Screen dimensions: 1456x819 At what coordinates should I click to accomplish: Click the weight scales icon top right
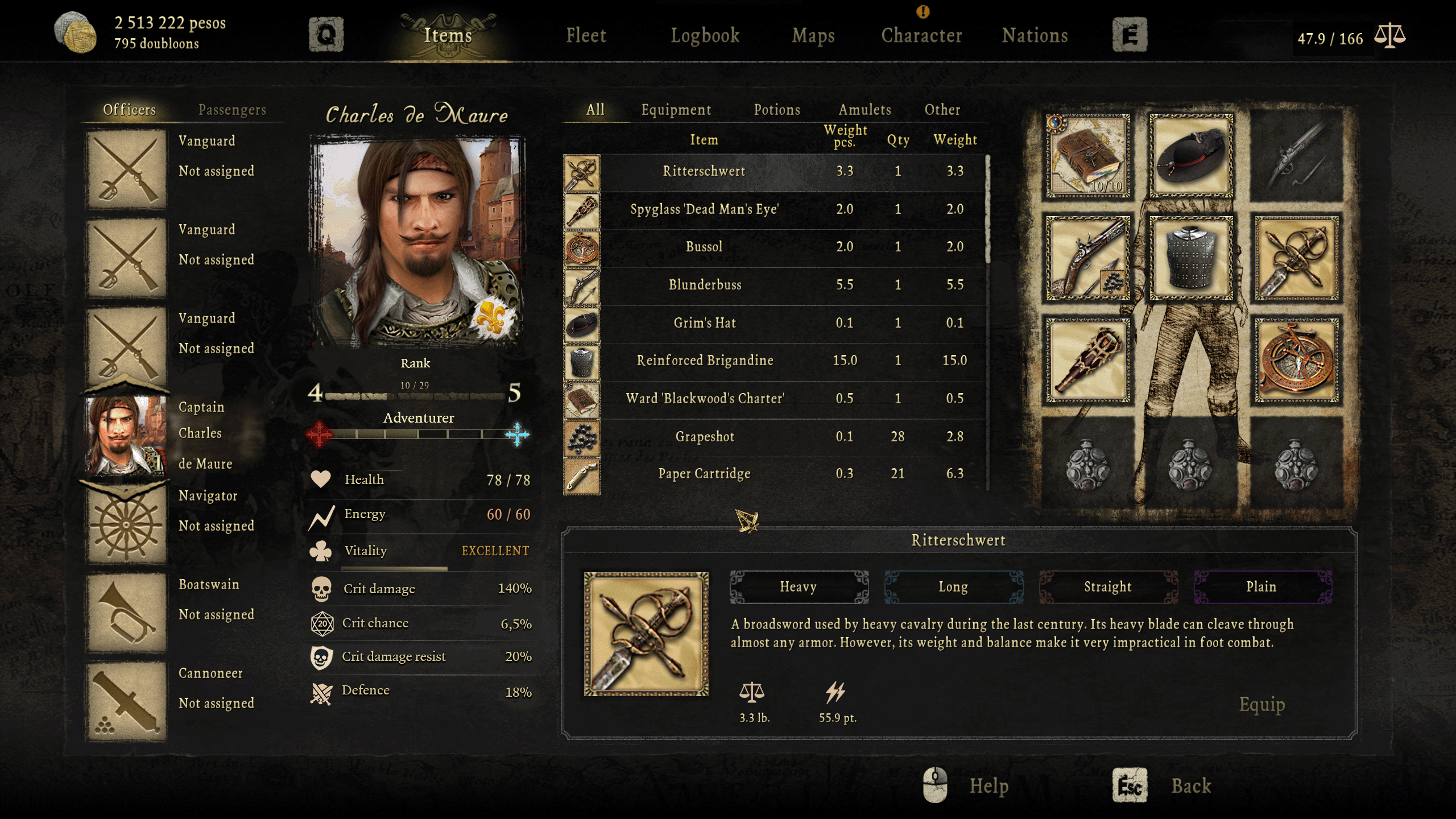(1390, 37)
